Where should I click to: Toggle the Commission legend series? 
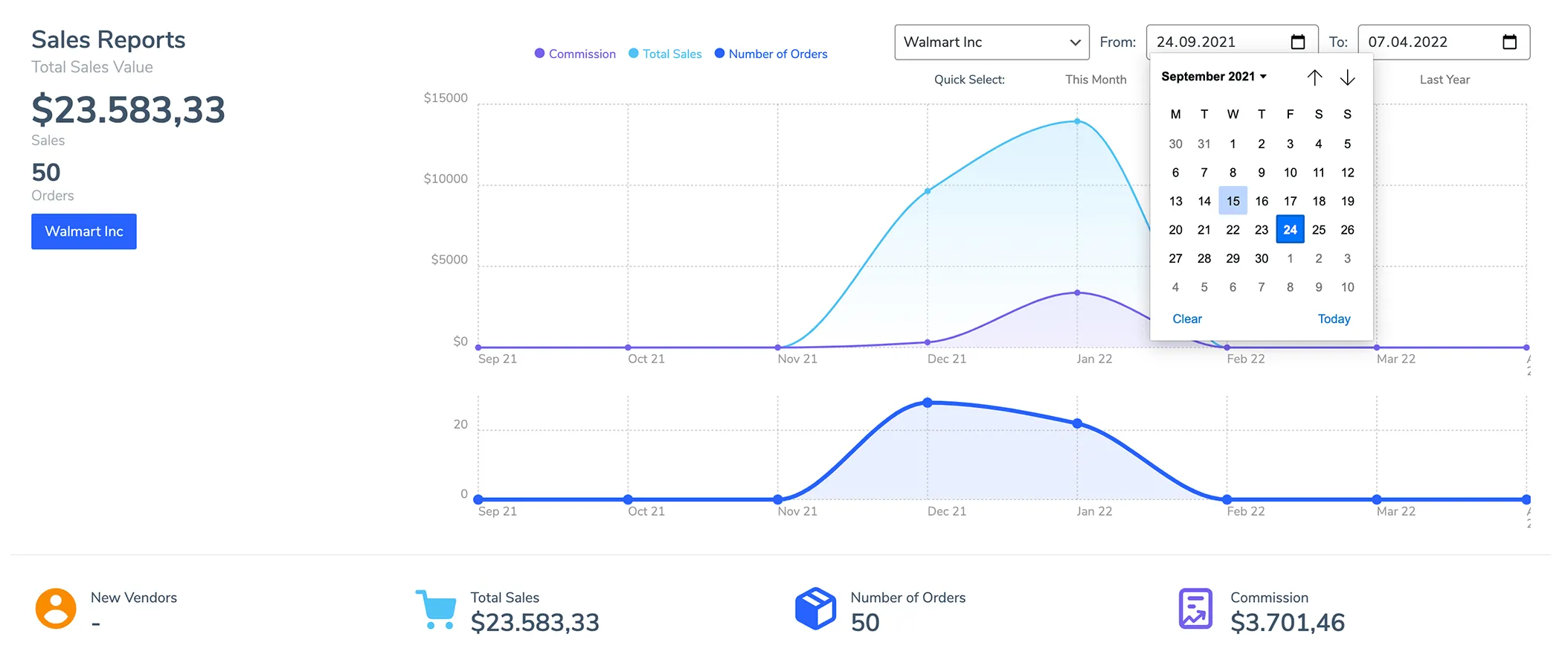pos(575,54)
